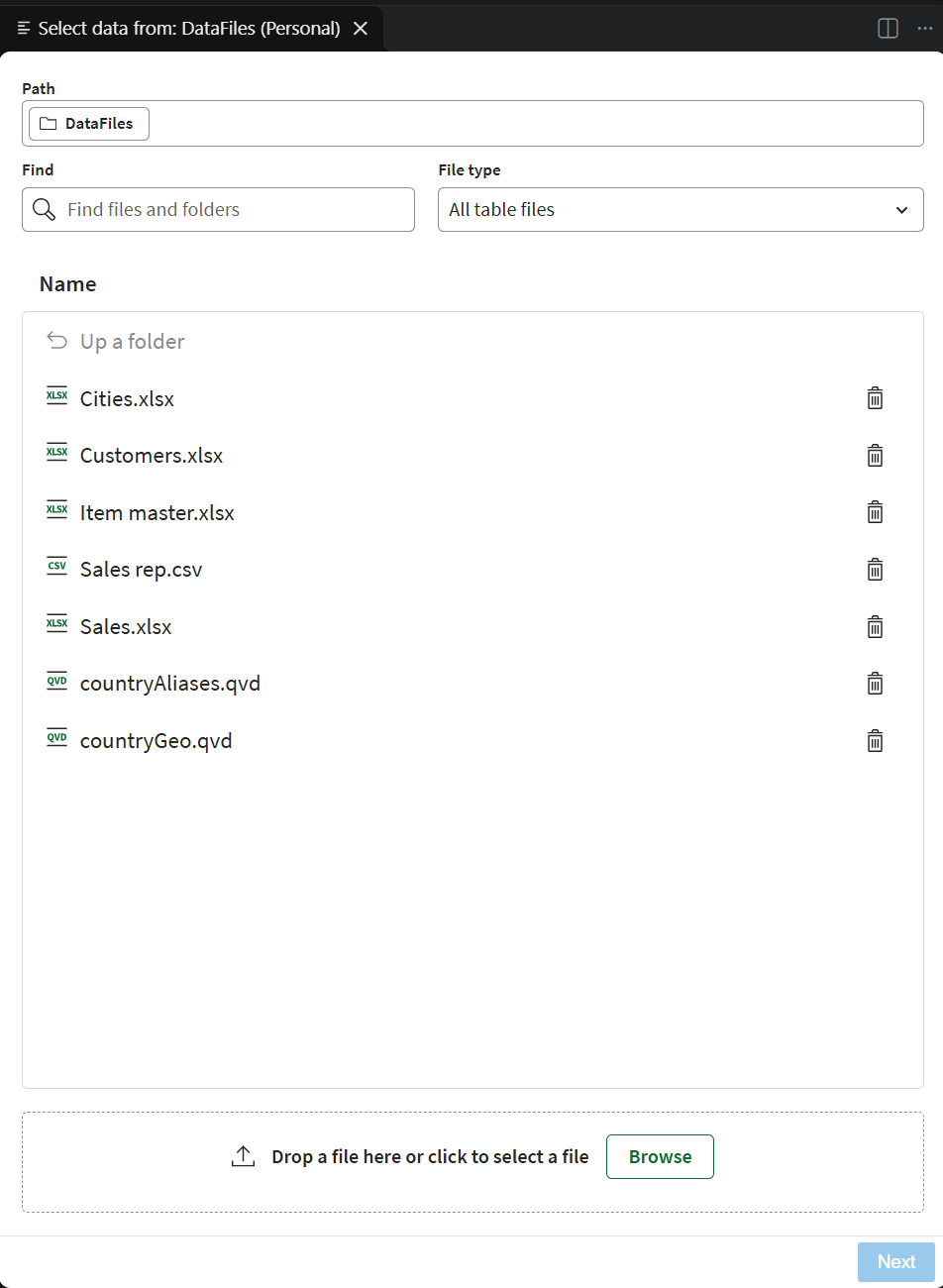Click trash icon for Item master.xlsx
The image size is (943, 1288).
[875, 512]
